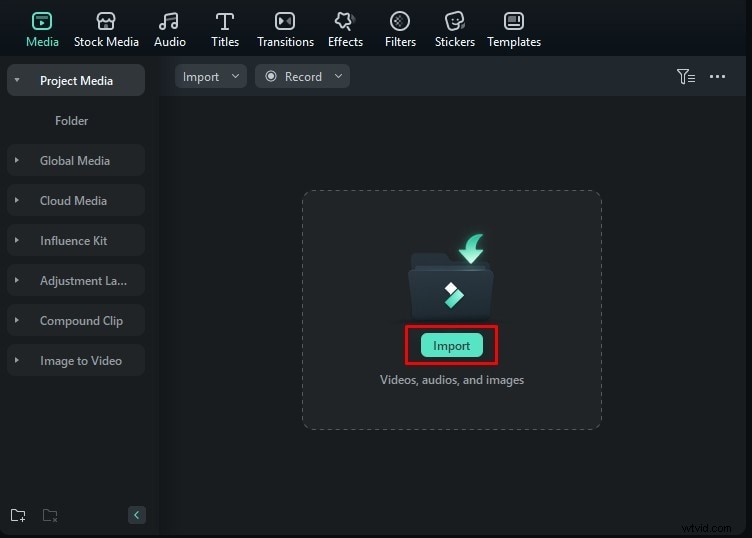Open the Titles panel
Screen dimensions: 752x538
click(x=225, y=30)
